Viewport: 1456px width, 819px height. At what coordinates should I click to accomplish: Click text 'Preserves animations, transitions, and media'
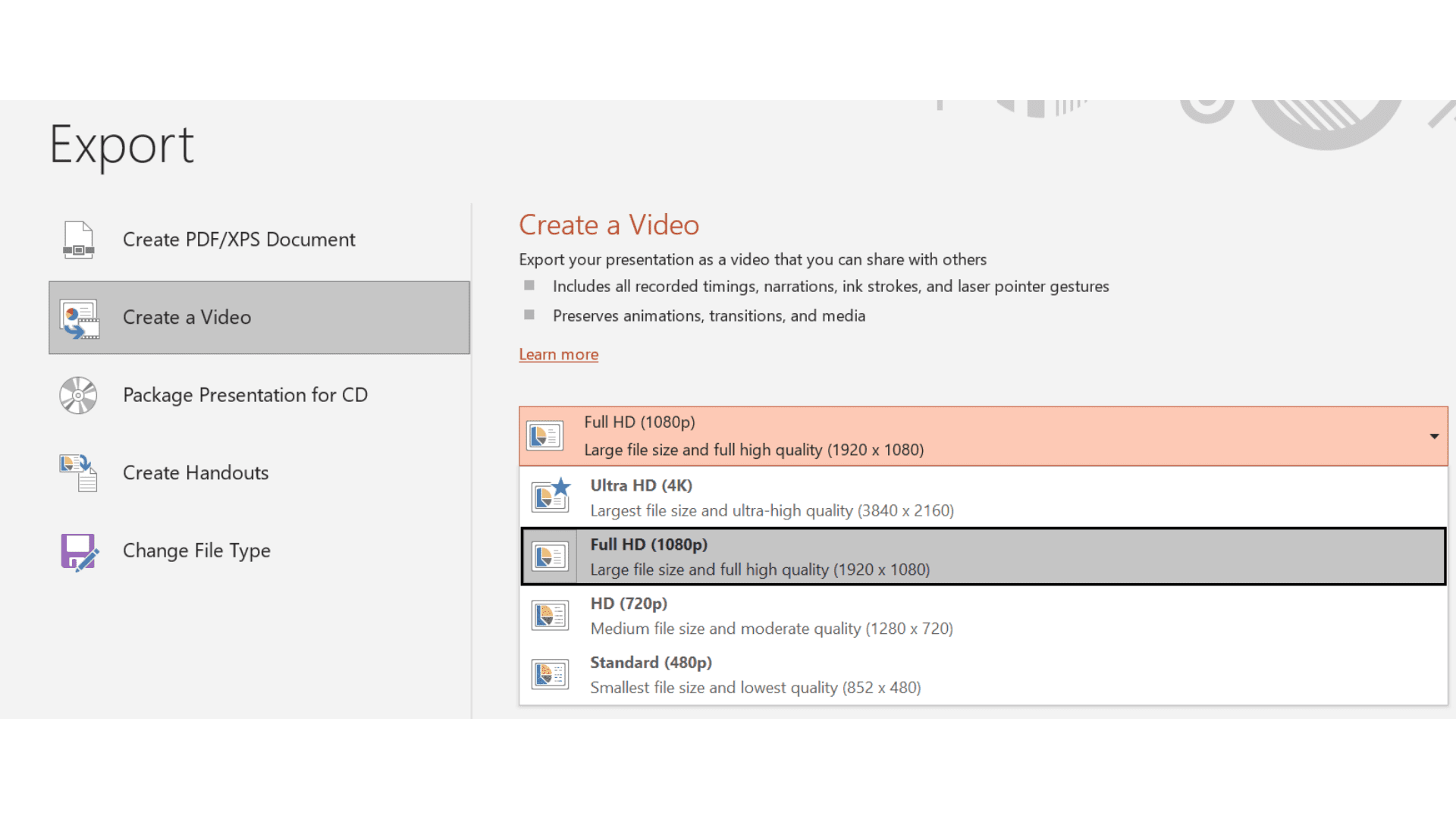pos(709,316)
